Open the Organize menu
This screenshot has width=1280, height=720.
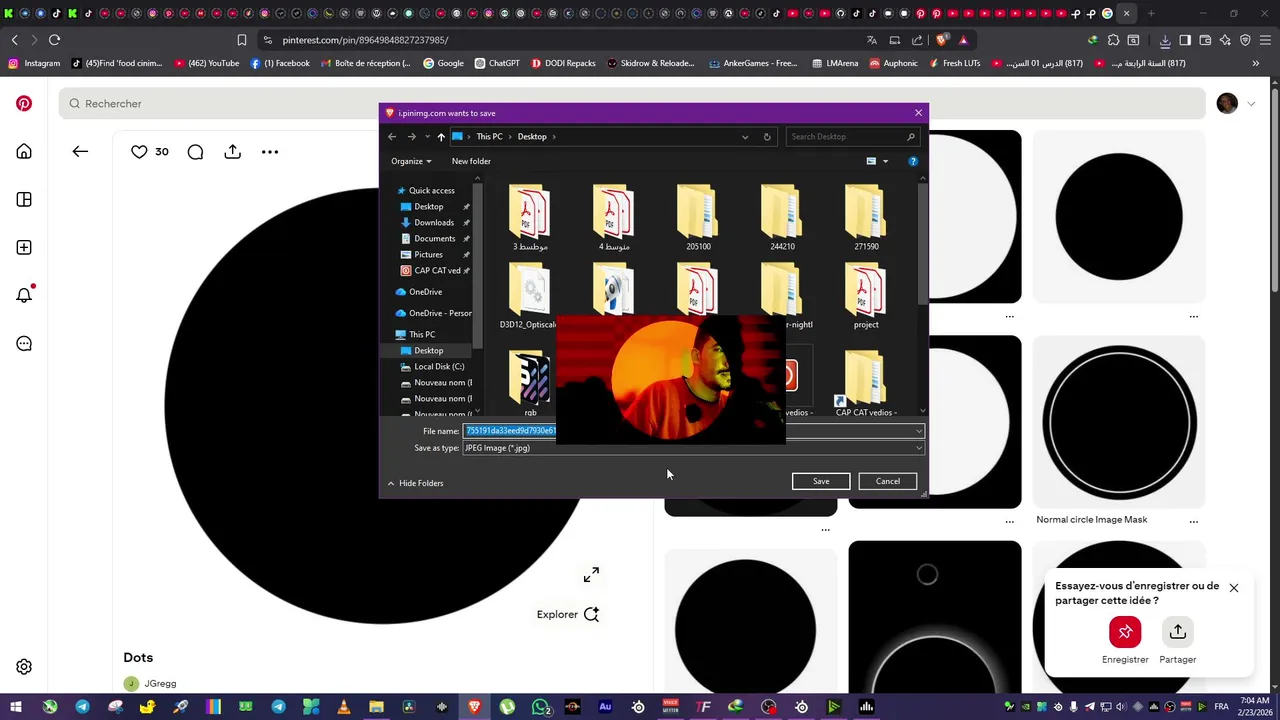pyautogui.click(x=411, y=161)
